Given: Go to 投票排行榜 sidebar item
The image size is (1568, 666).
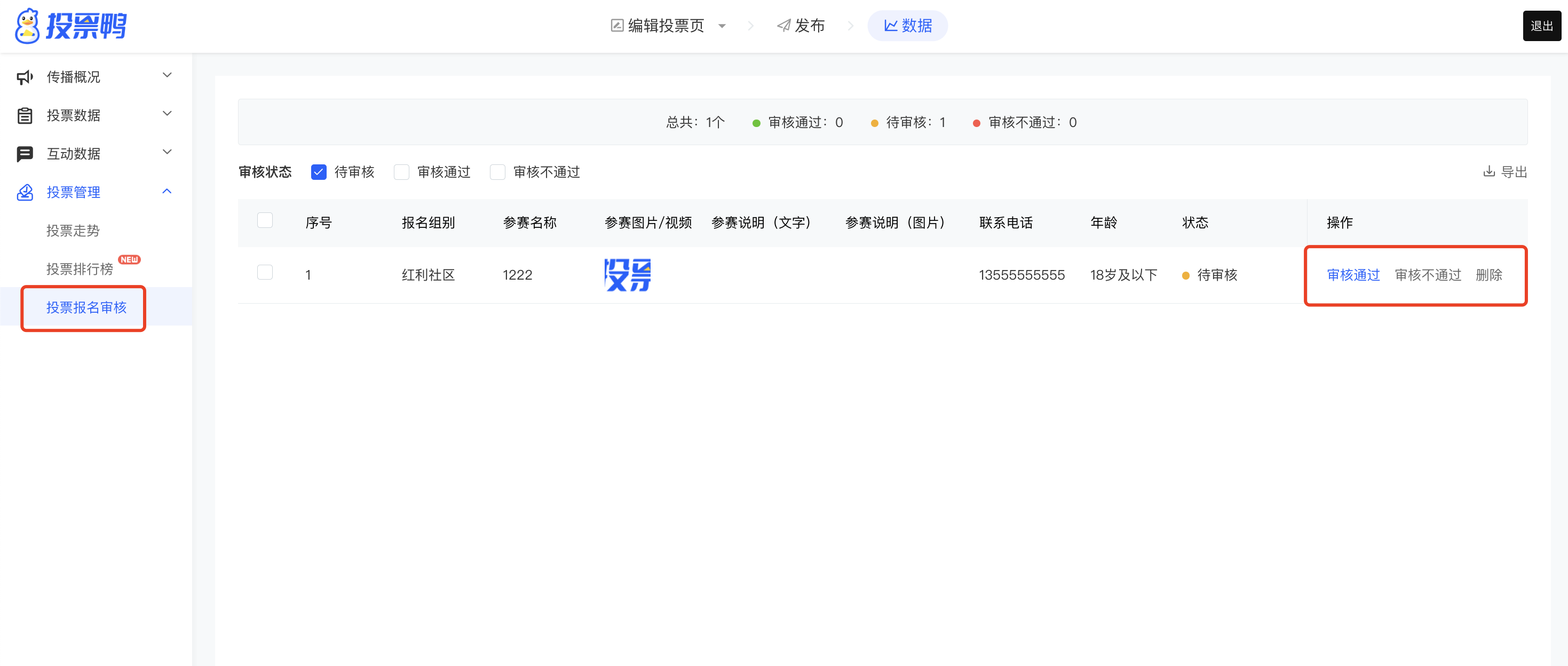Looking at the screenshot, I should click(x=80, y=269).
